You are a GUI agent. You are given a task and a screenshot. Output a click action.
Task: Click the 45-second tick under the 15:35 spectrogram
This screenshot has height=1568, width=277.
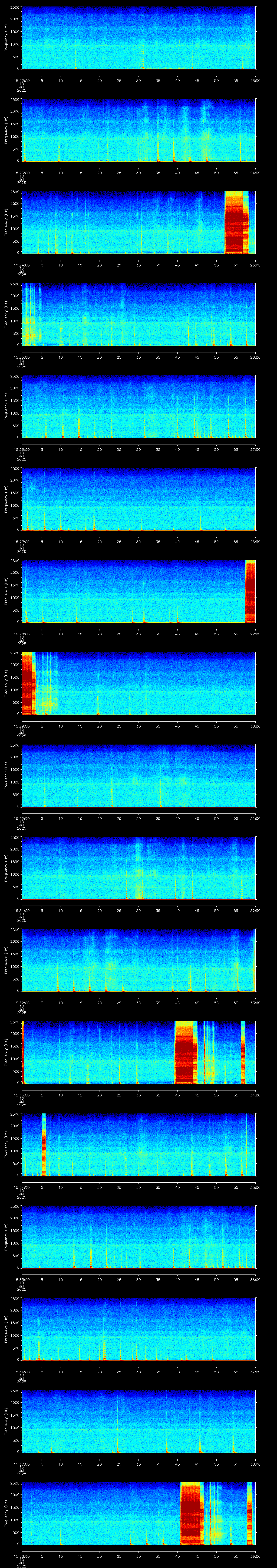tap(197, 1279)
